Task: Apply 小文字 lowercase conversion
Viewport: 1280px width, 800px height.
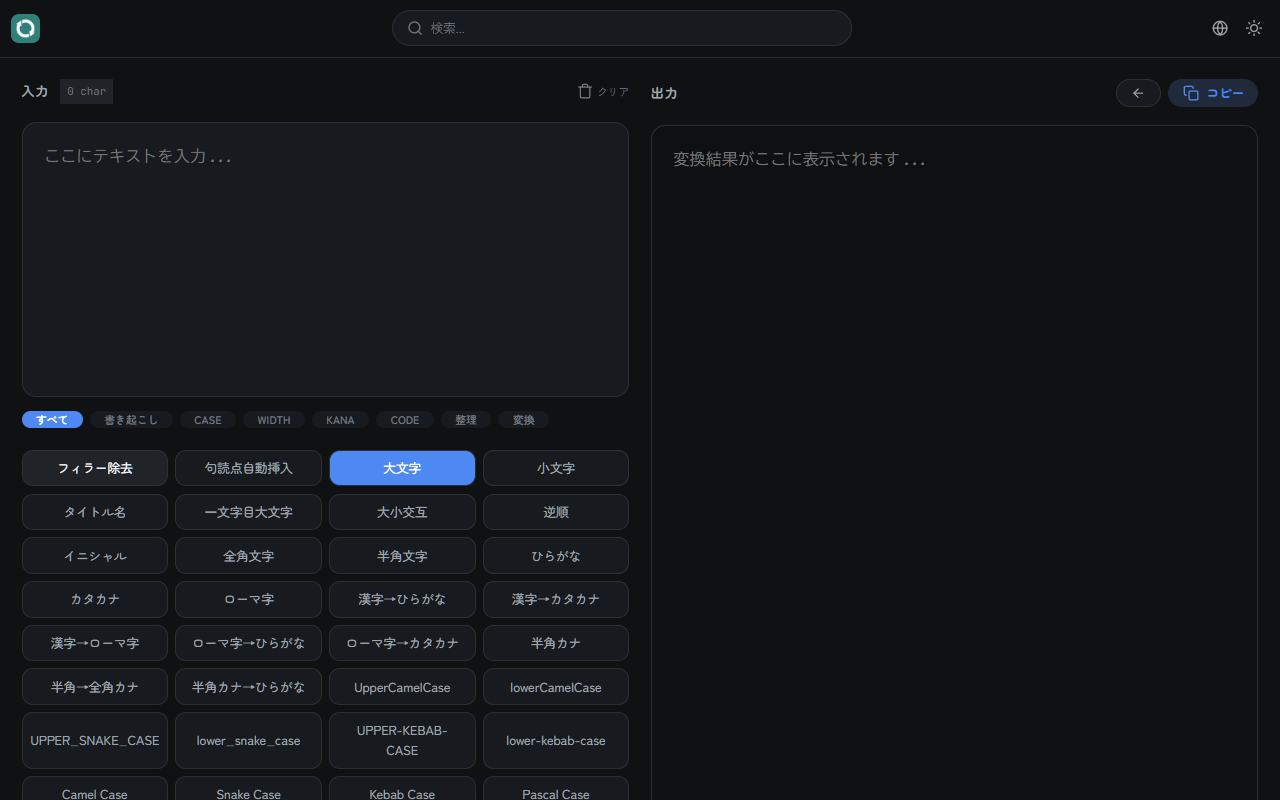Action: (556, 468)
